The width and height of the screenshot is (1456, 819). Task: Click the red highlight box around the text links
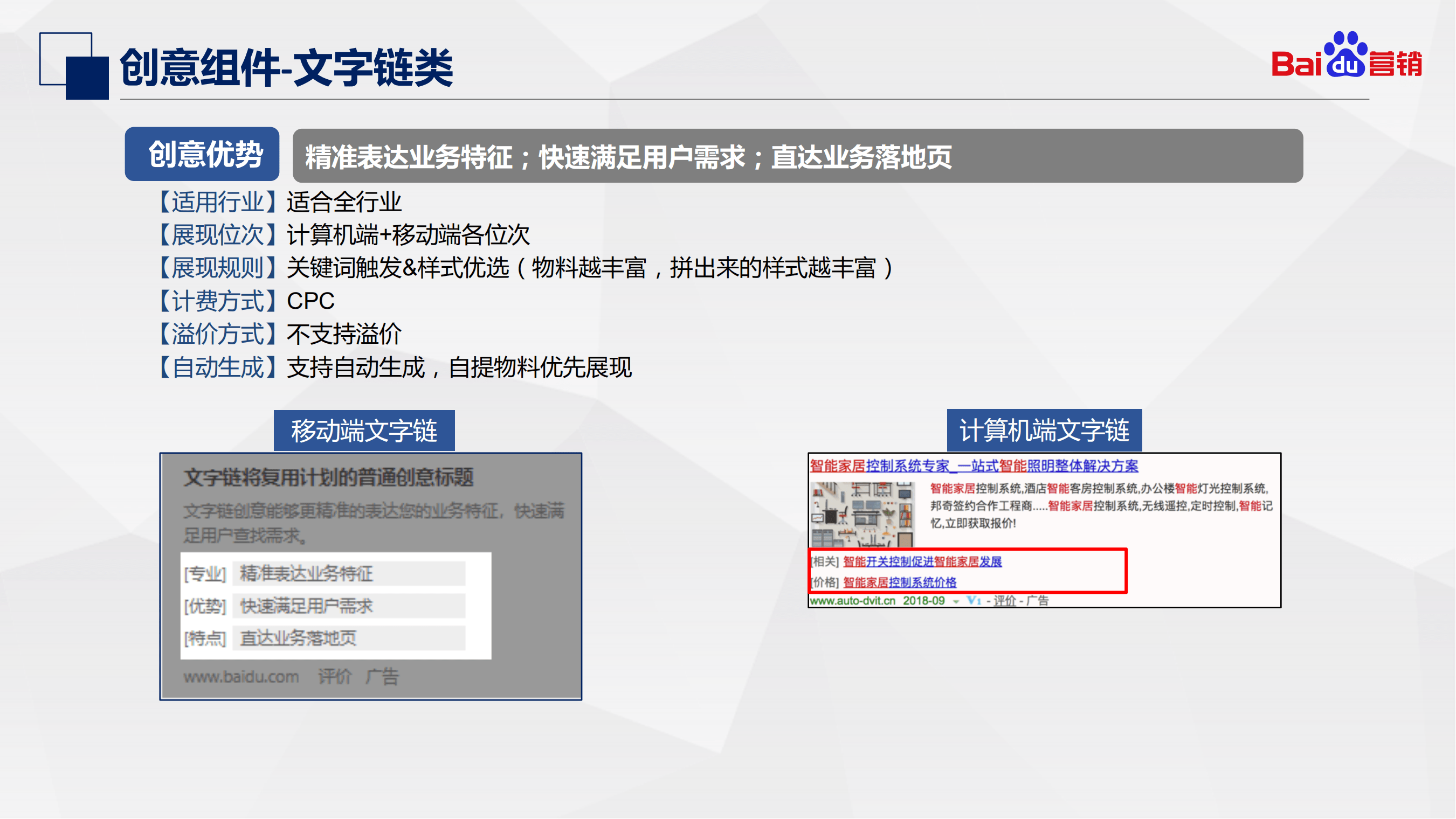click(x=968, y=572)
